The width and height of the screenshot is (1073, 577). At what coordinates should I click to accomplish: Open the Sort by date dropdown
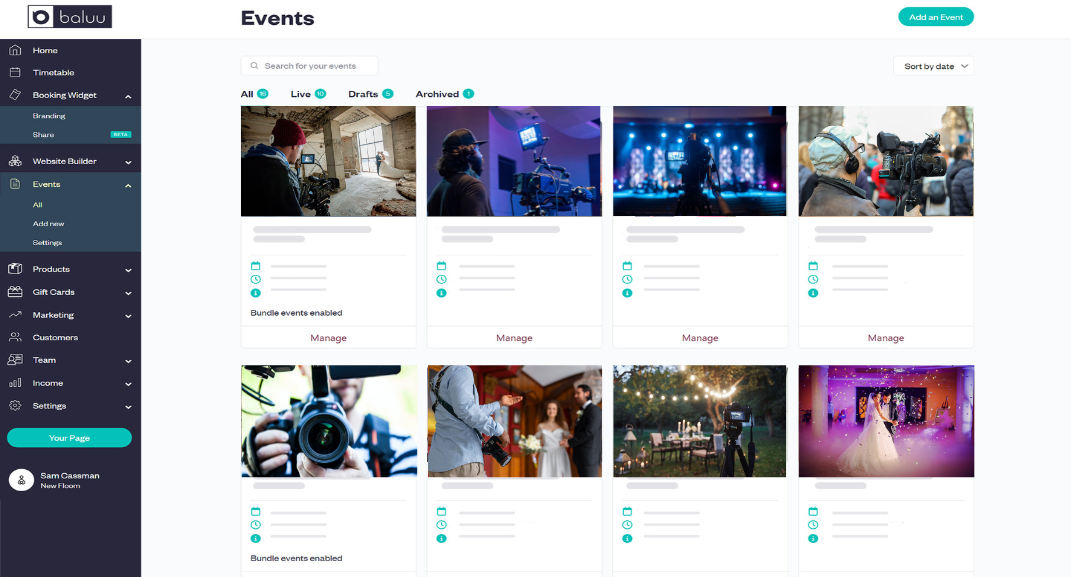pos(933,66)
